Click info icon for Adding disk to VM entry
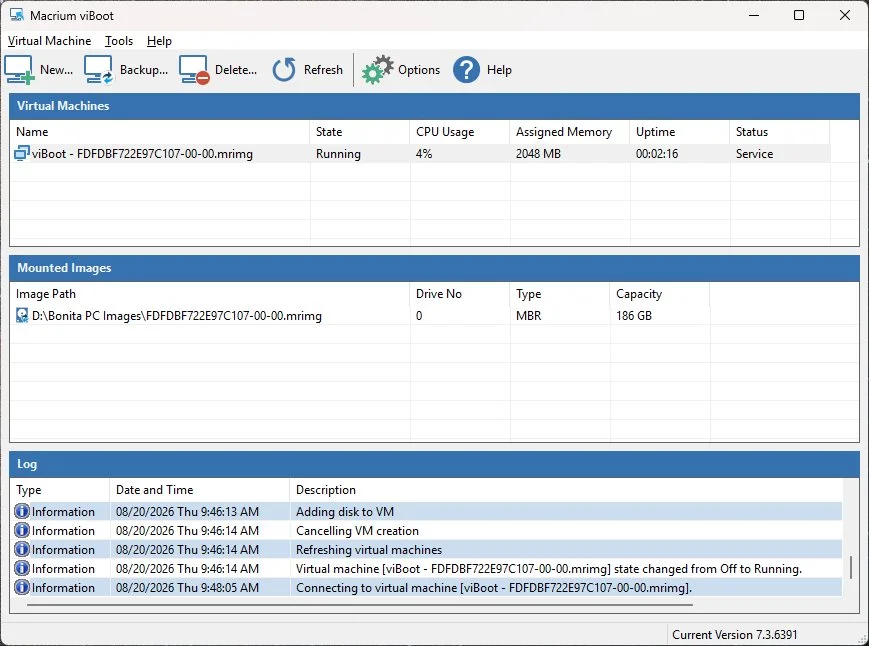Viewport: 869px width, 646px height. 22,511
